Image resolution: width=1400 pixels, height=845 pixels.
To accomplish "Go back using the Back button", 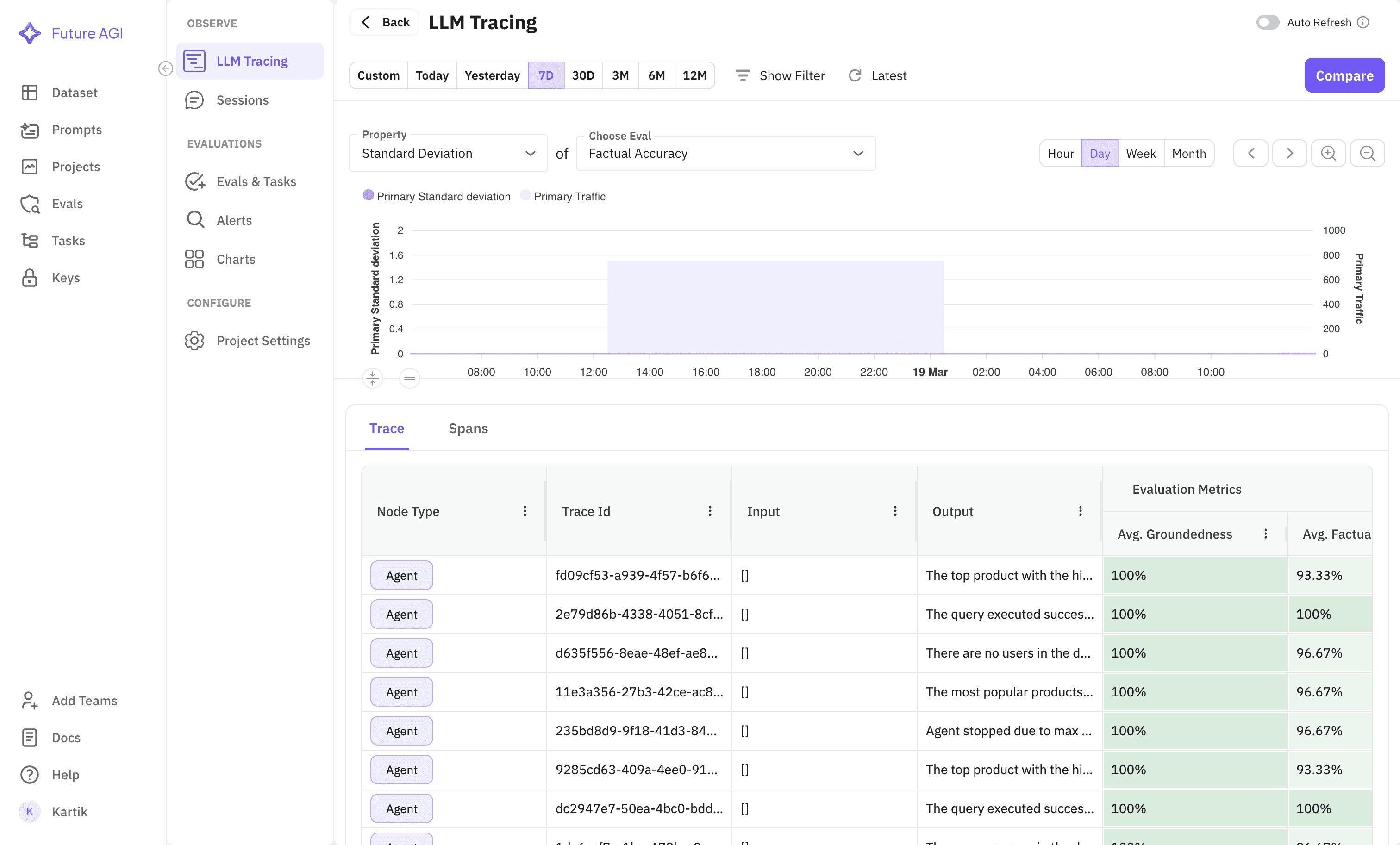I will 384,22.
